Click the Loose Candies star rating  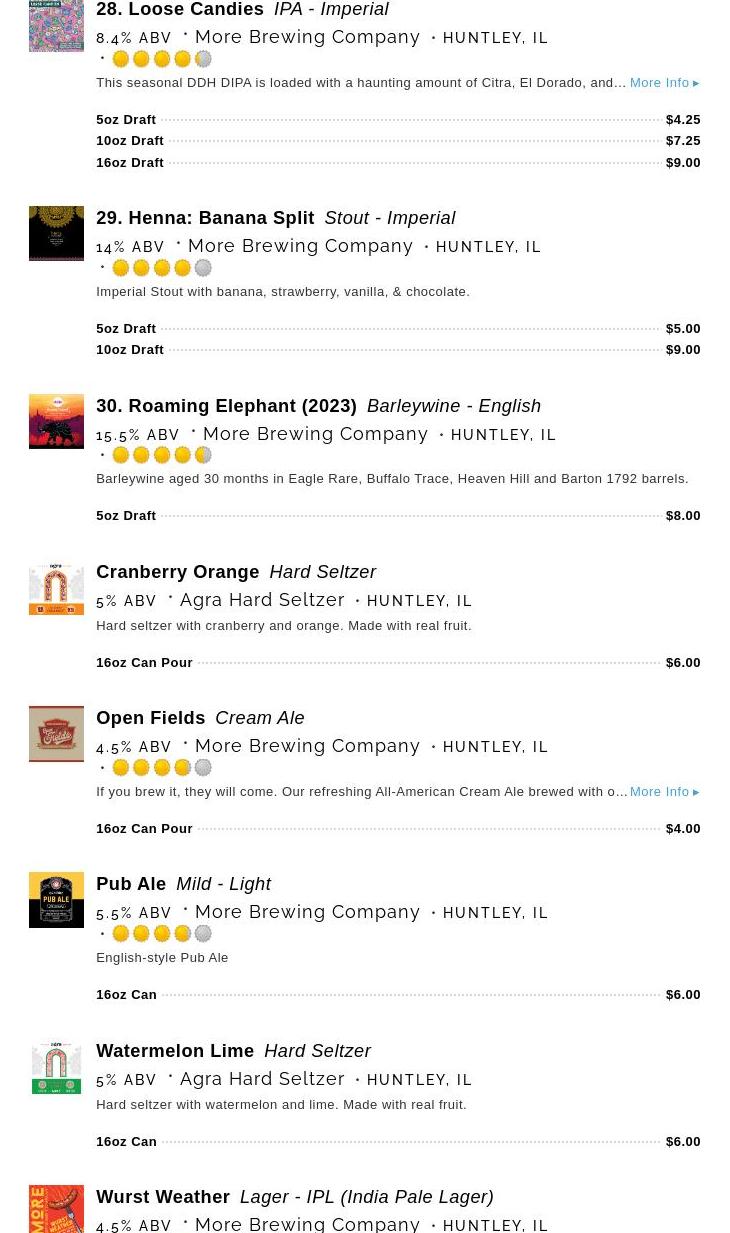[x=162, y=60]
